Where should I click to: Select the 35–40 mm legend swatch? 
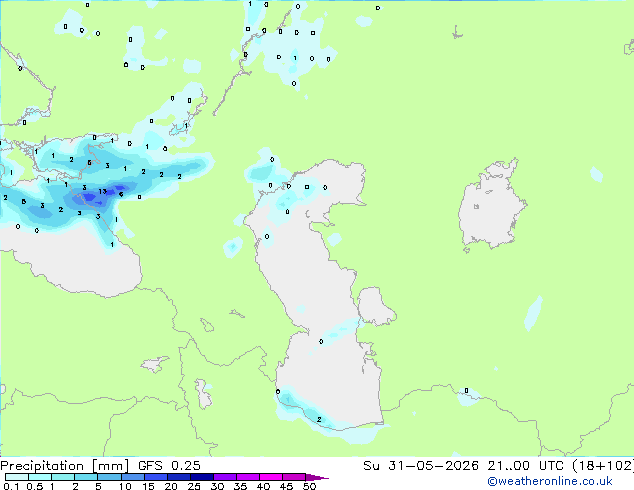click(248, 477)
